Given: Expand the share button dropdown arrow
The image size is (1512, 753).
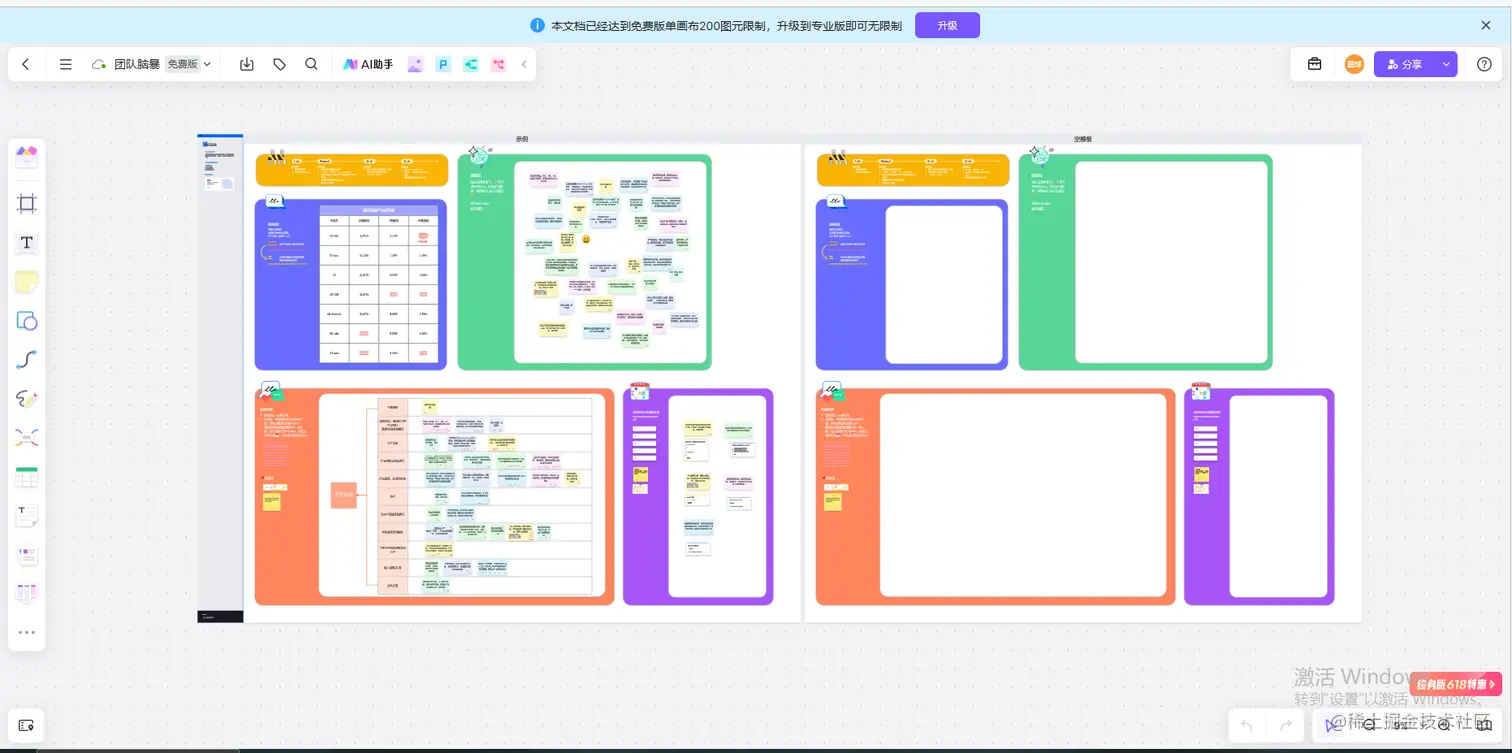Looking at the screenshot, I should [1446, 64].
